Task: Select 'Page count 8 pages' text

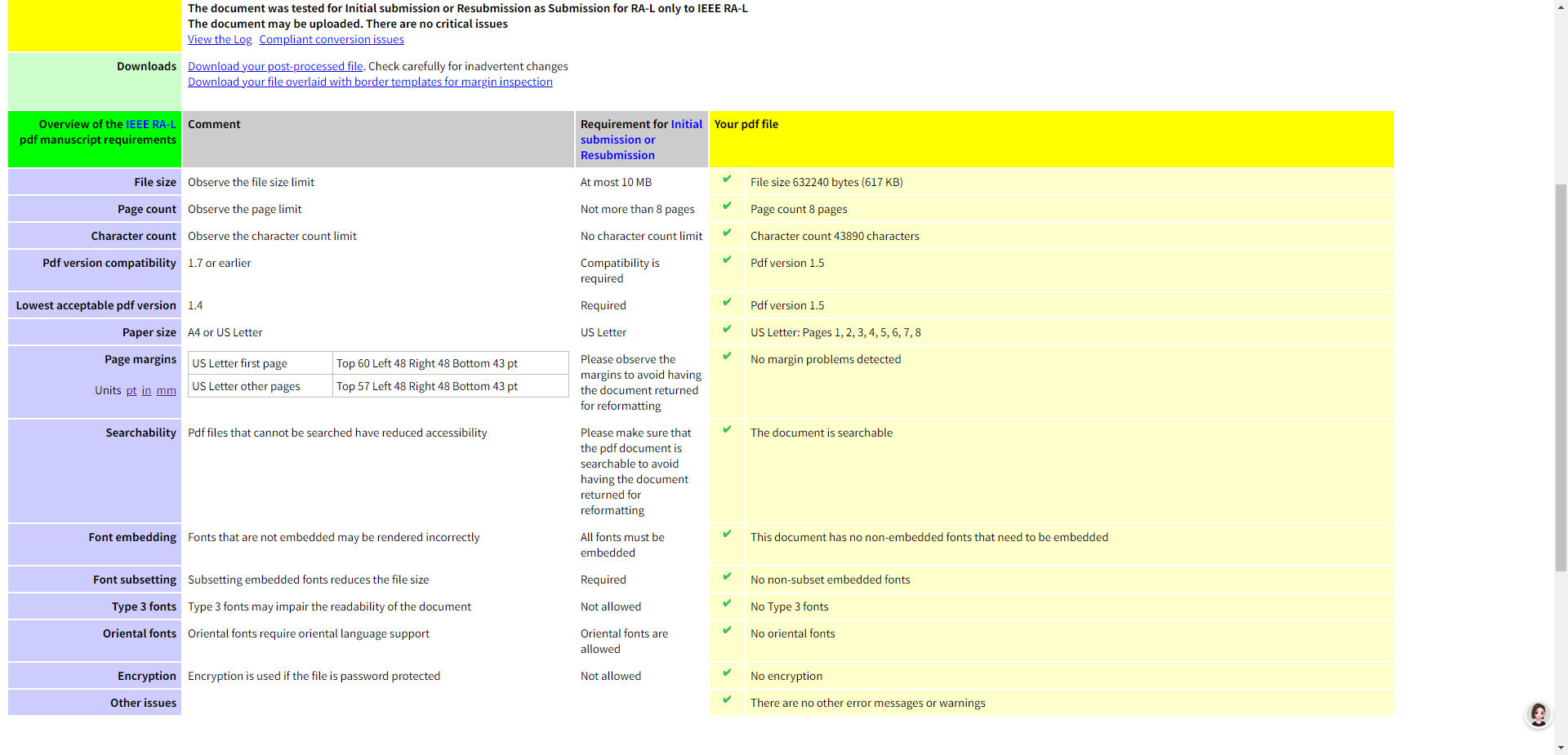Action: (x=799, y=209)
